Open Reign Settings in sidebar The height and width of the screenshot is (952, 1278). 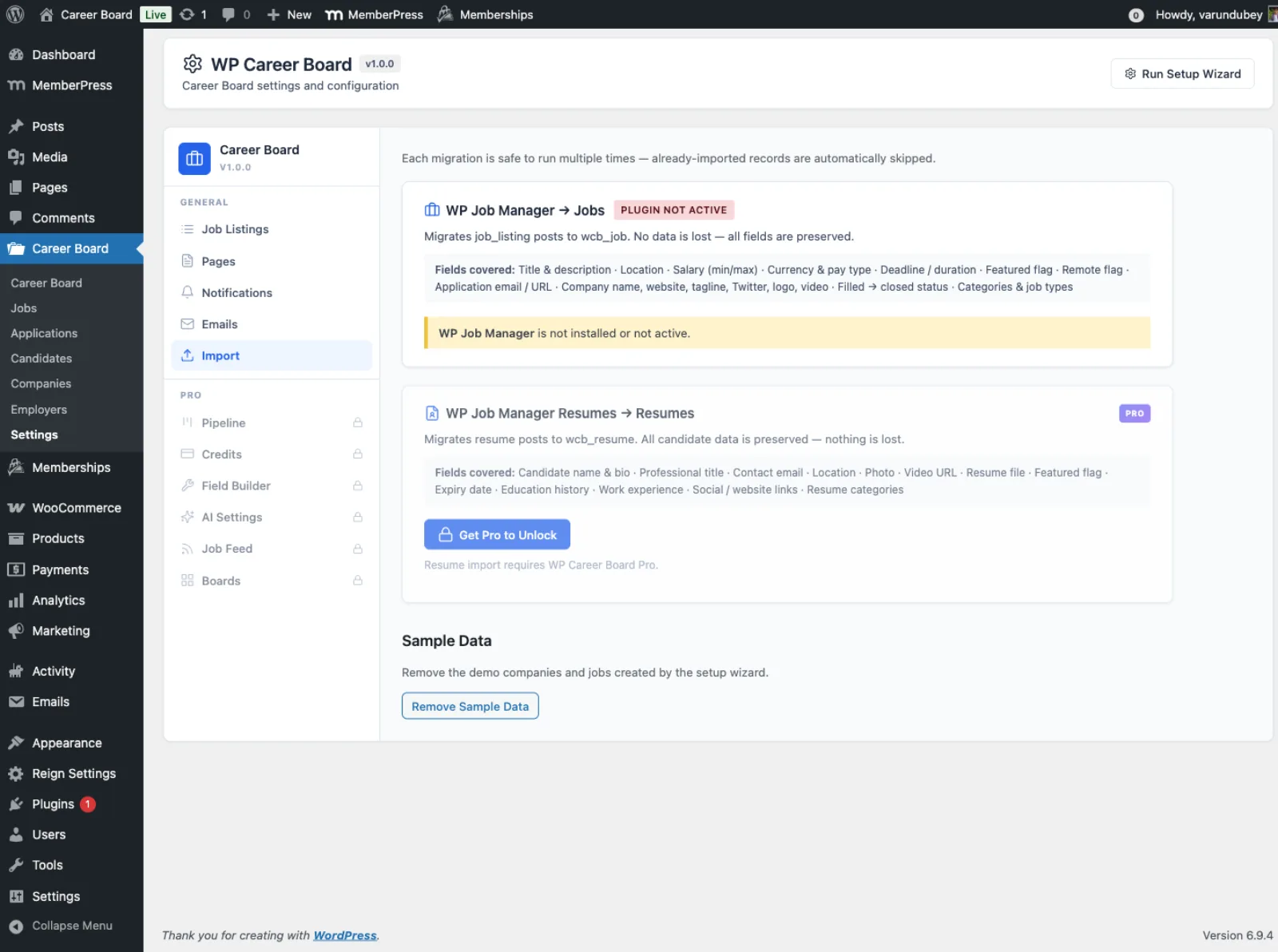tap(72, 774)
